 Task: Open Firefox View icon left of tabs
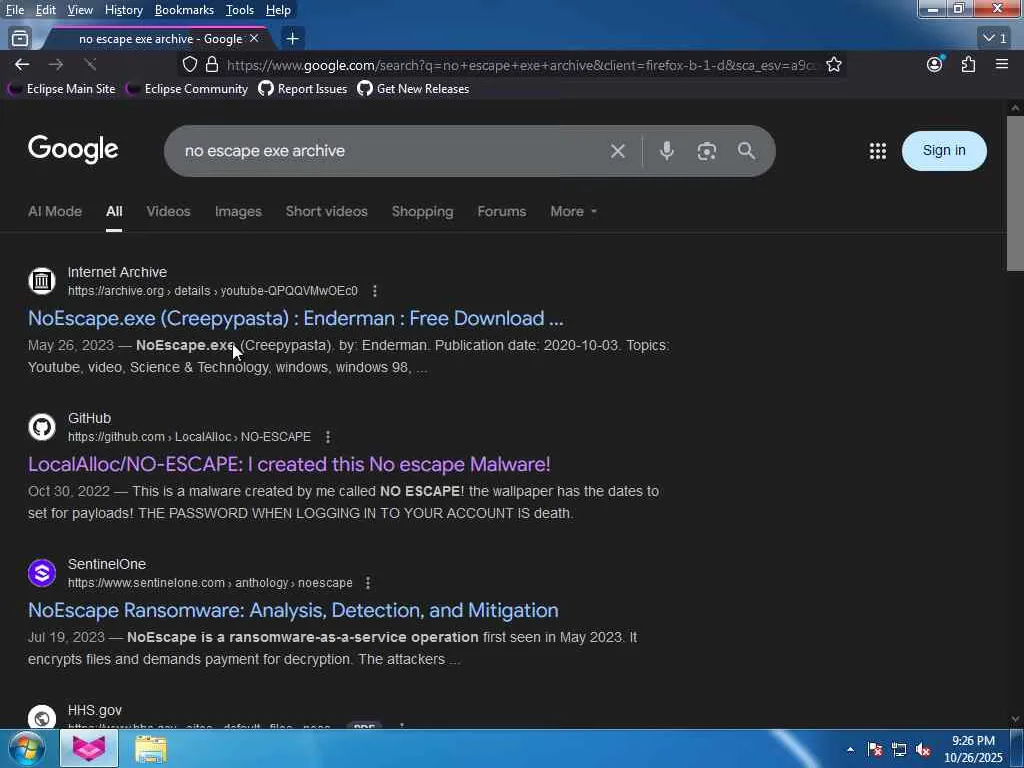coord(20,39)
